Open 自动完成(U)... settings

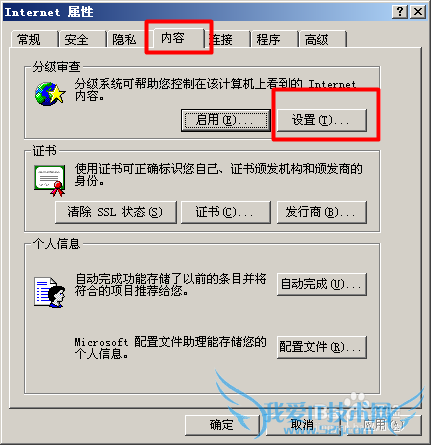coord(322,284)
